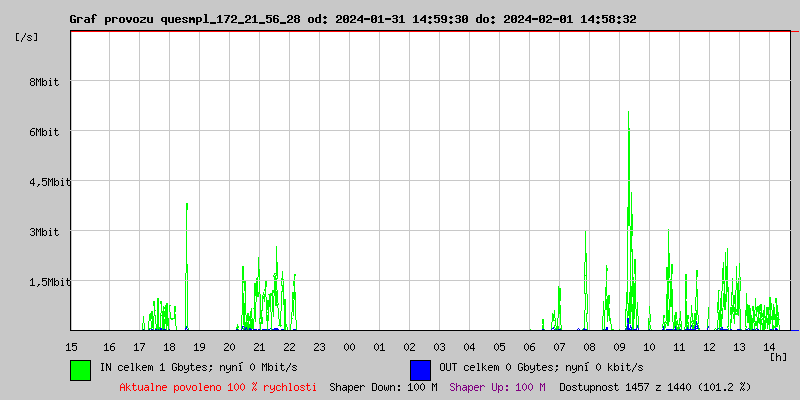Click the 'Shaper Down: 100 M' text
The image size is (800, 400).
coord(383,386)
